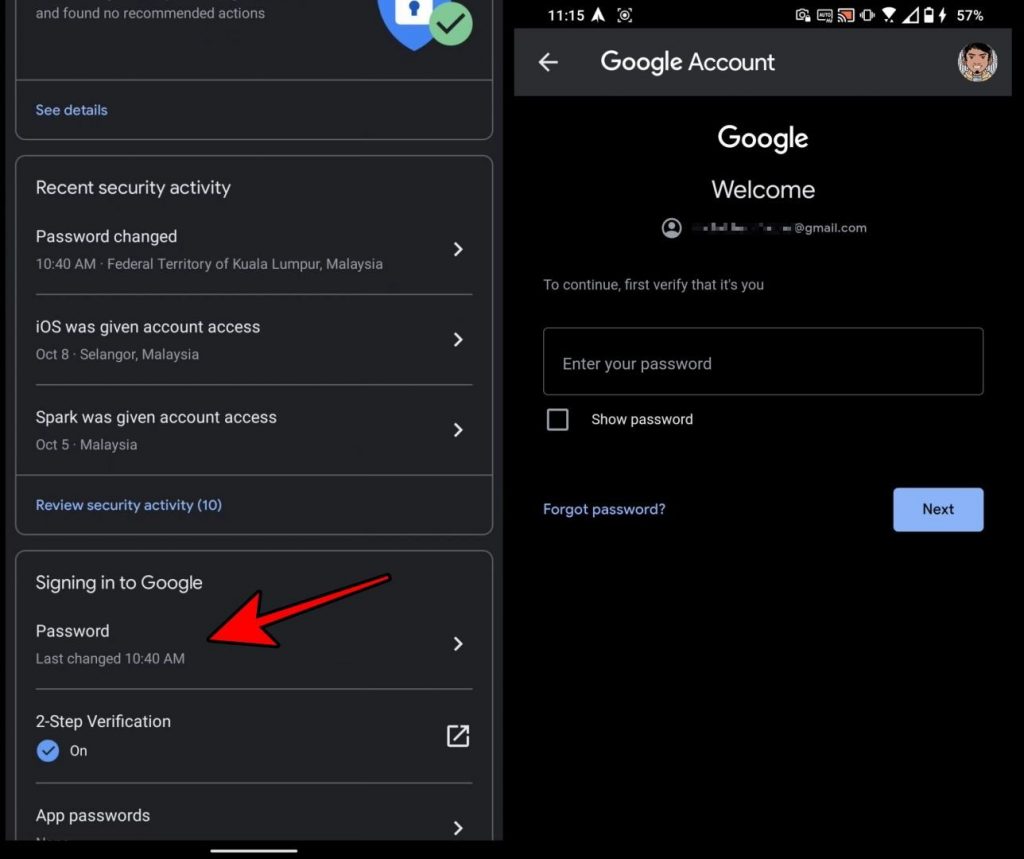Click the Password changed title text
The width and height of the screenshot is (1024, 859).
106,236
